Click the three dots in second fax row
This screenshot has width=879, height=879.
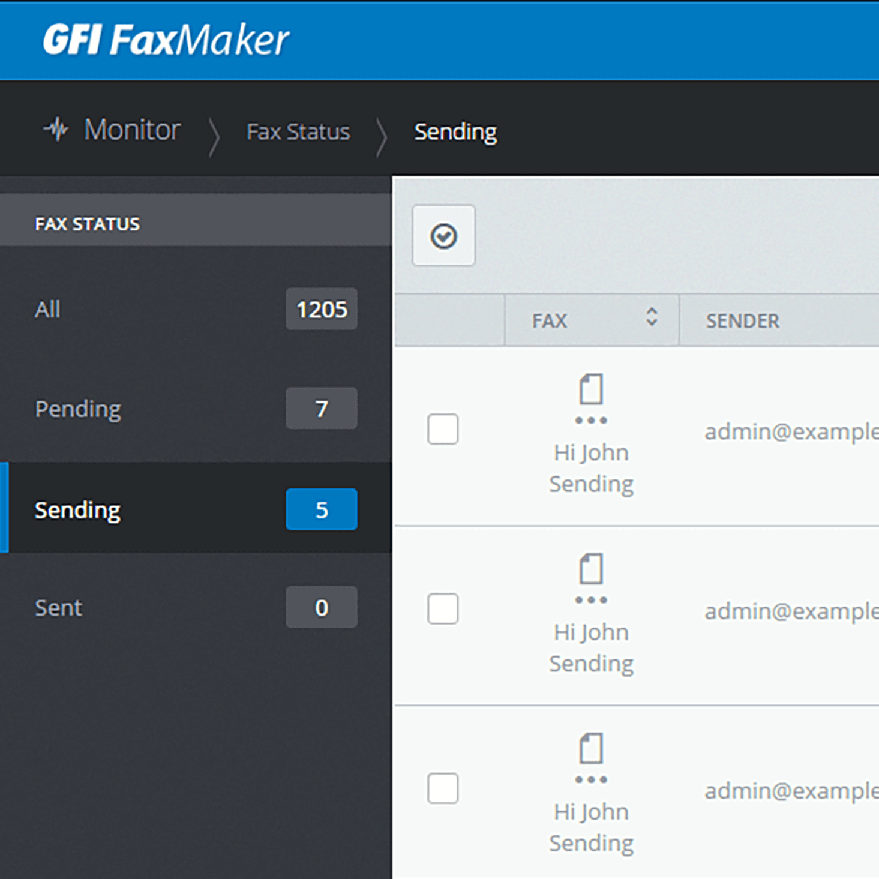(591, 600)
